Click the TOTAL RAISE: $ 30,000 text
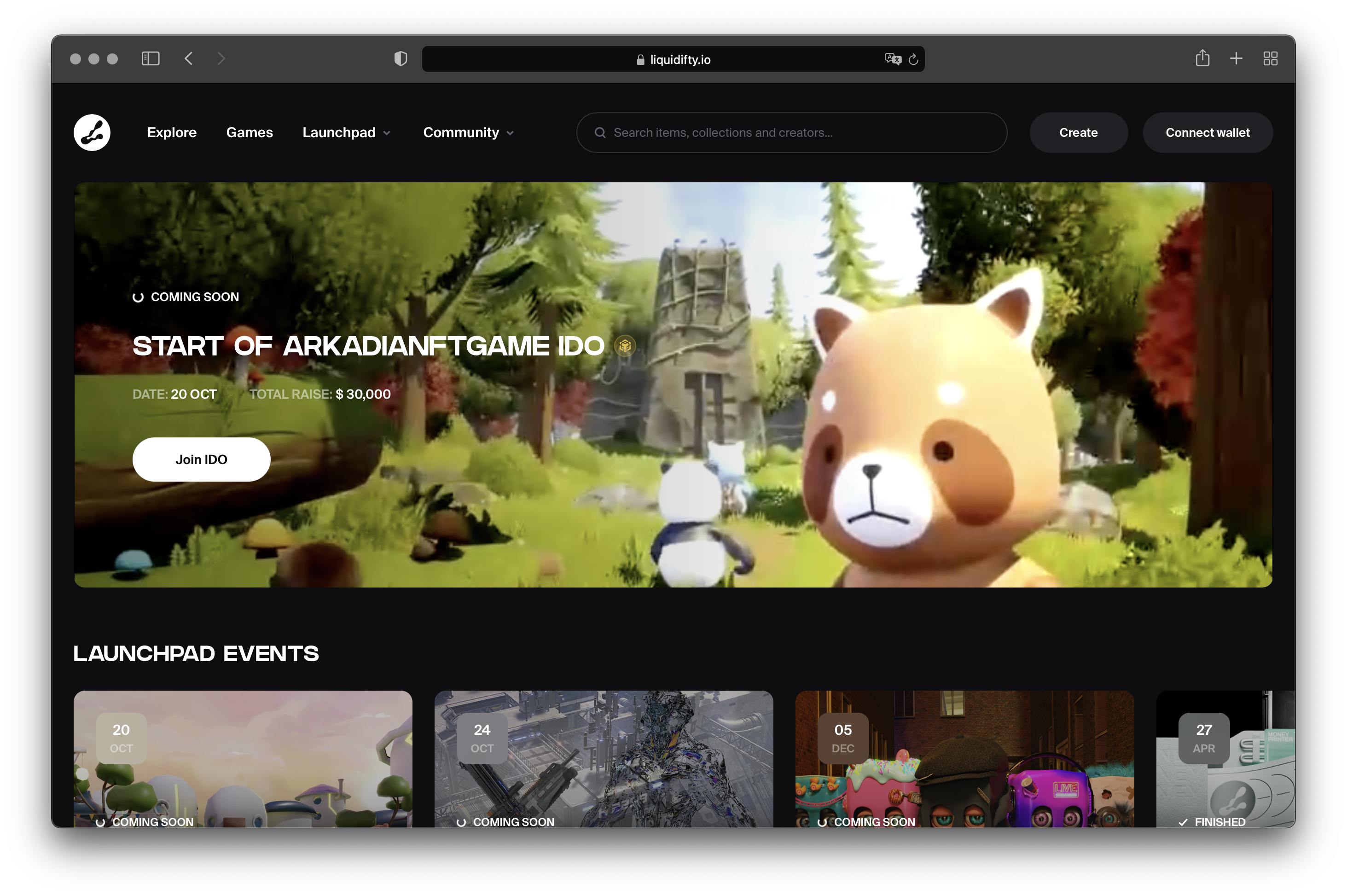The width and height of the screenshot is (1347, 896). coord(320,394)
